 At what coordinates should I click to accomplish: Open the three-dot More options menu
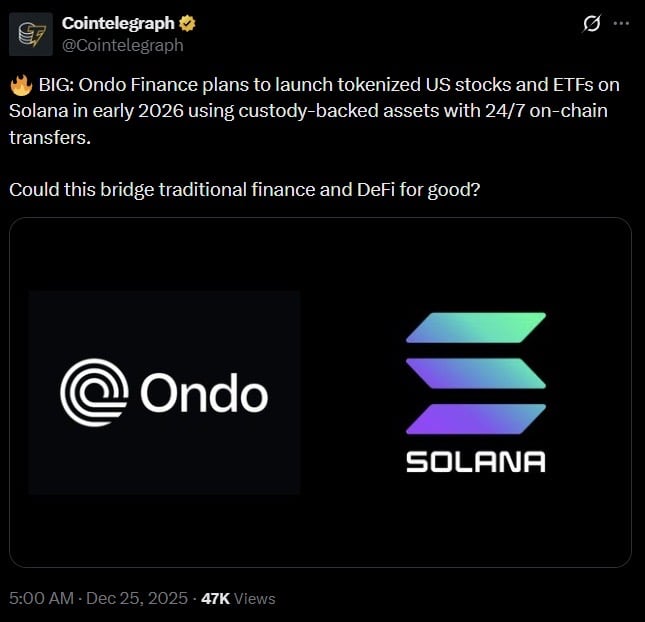[x=623, y=23]
